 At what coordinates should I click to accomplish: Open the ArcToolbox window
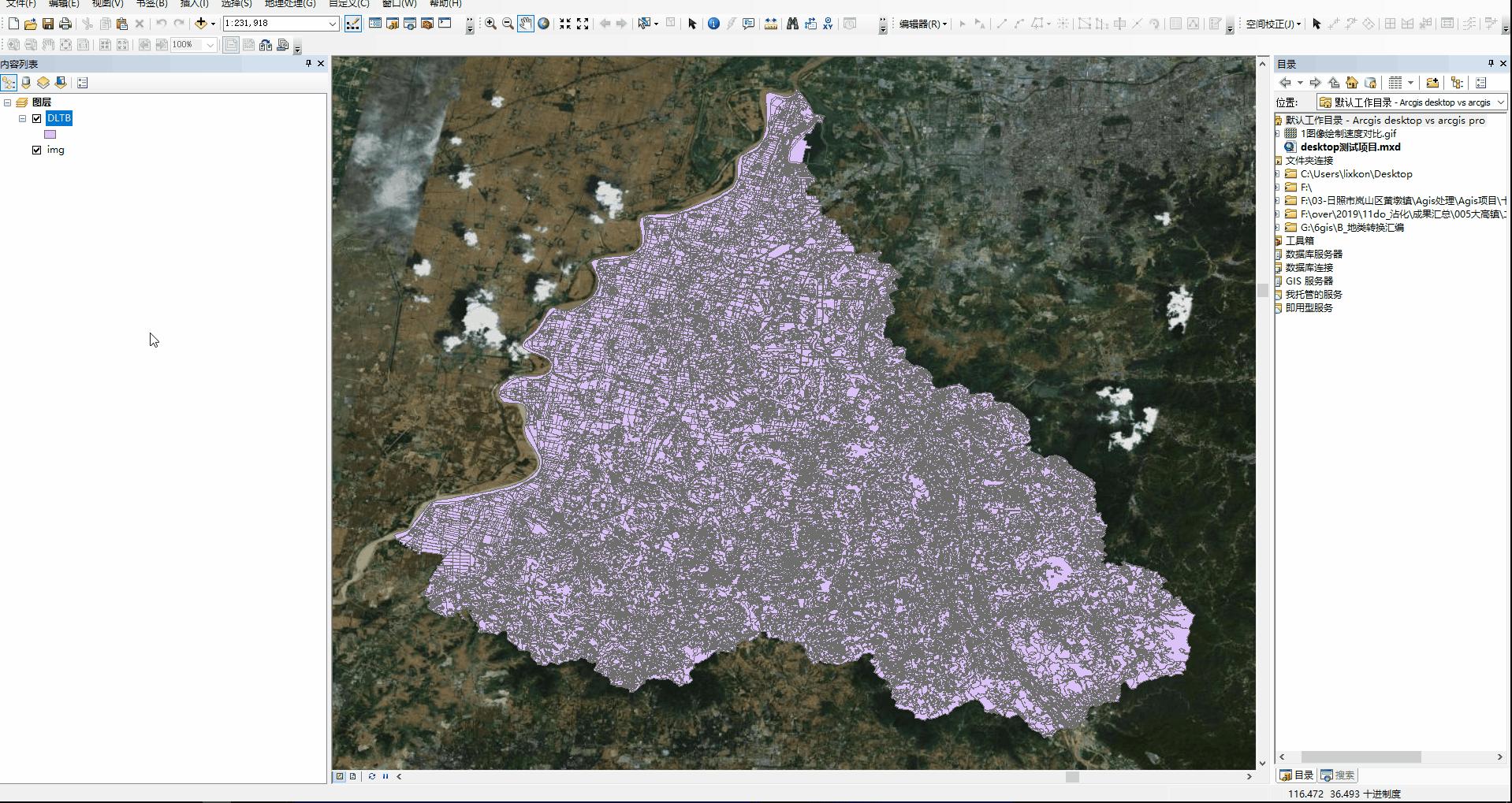tap(428, 24)
